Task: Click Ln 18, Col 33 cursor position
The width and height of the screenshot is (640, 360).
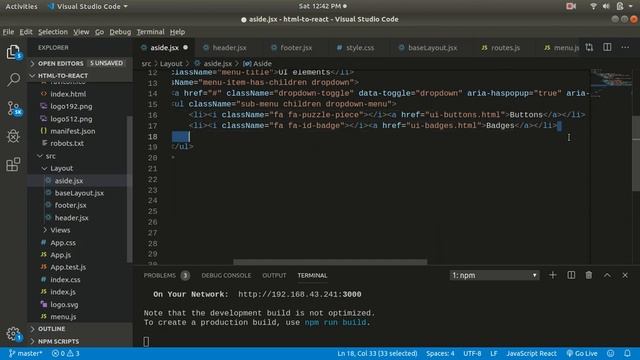Action: [377, 353]
